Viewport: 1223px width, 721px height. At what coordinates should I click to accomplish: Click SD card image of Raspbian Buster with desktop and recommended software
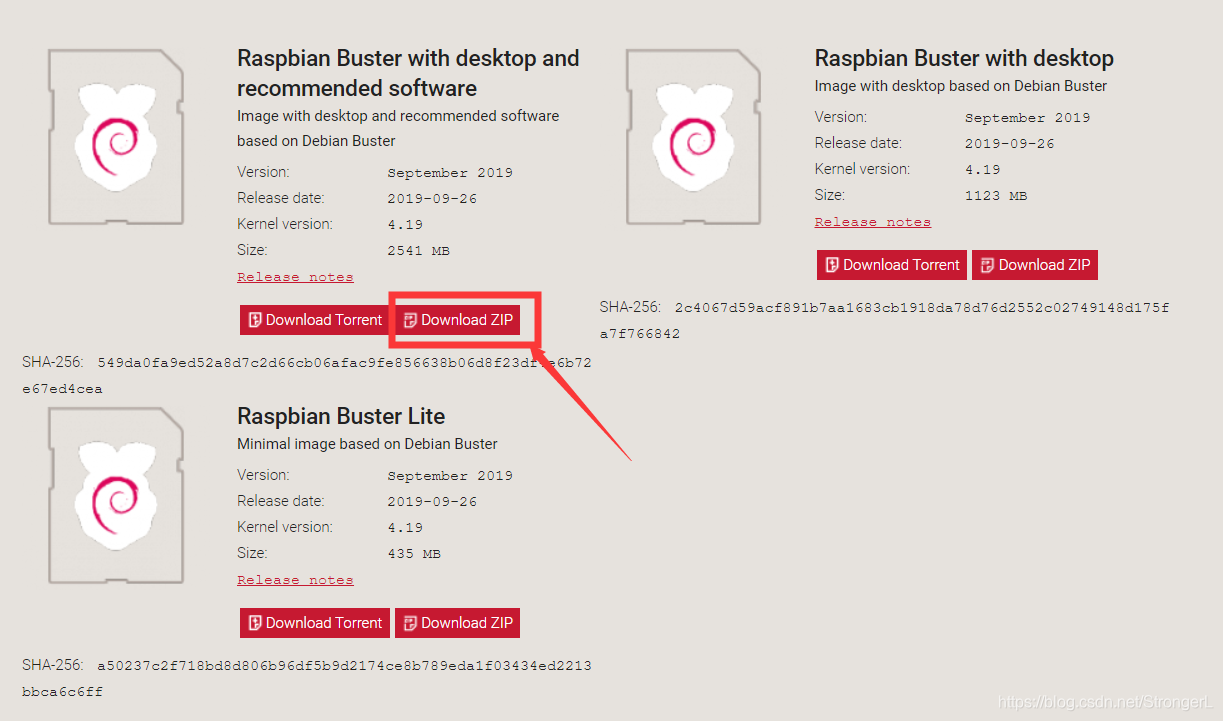(x=117, y=137)
